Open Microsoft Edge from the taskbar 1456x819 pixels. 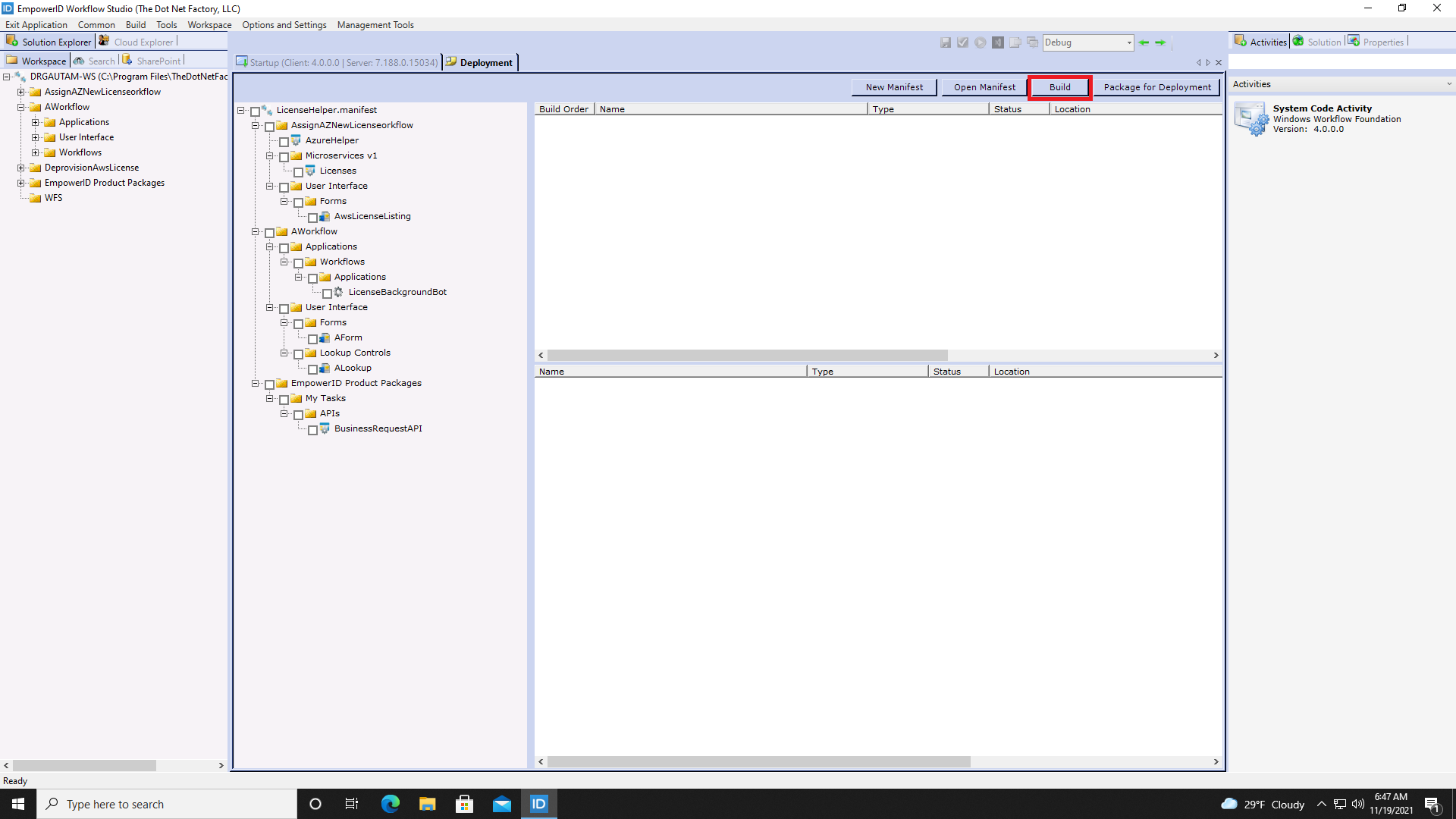(x=390, y=803)
